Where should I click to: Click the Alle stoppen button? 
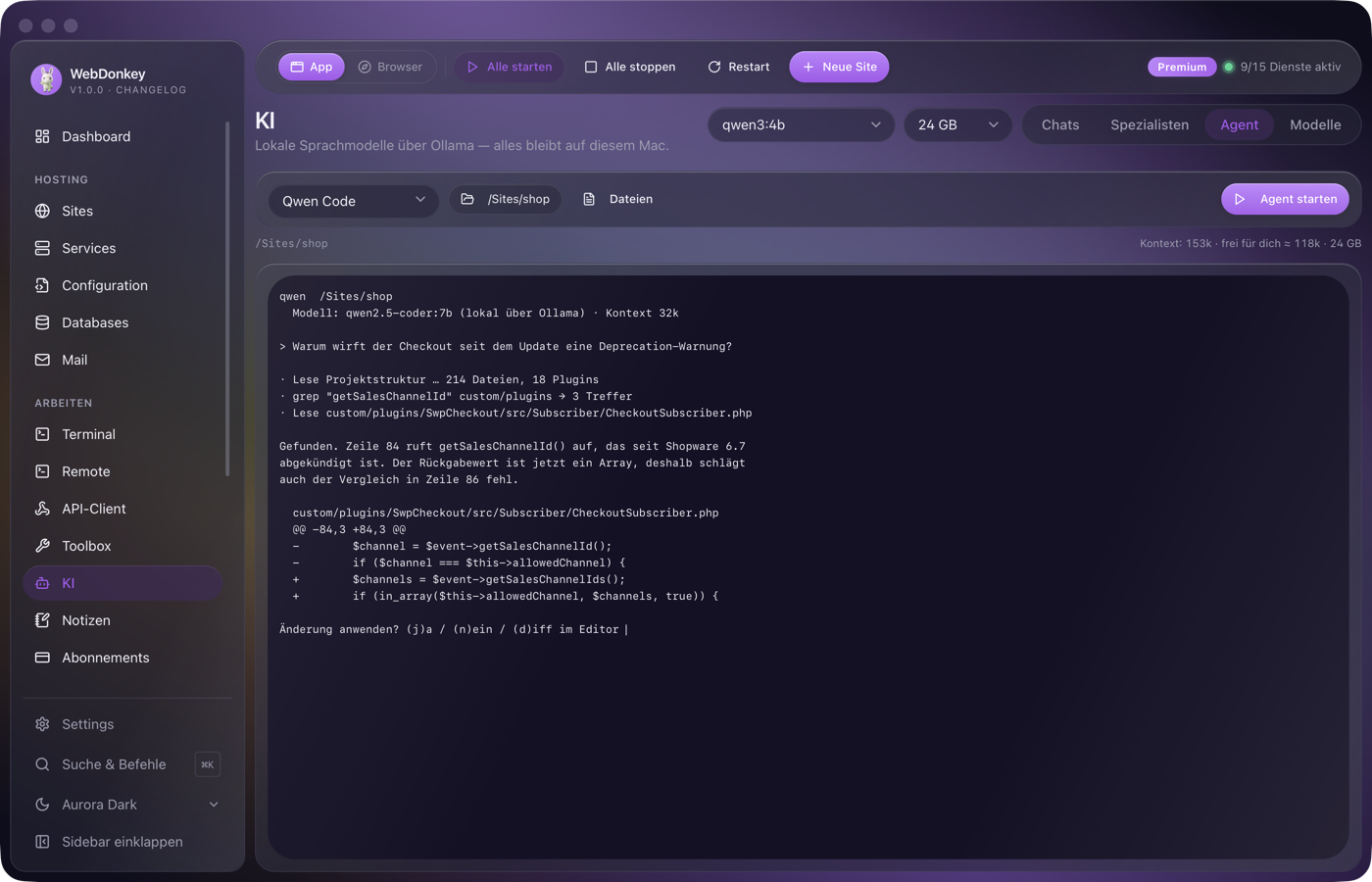pyautogui.click(x=630, y=67)
